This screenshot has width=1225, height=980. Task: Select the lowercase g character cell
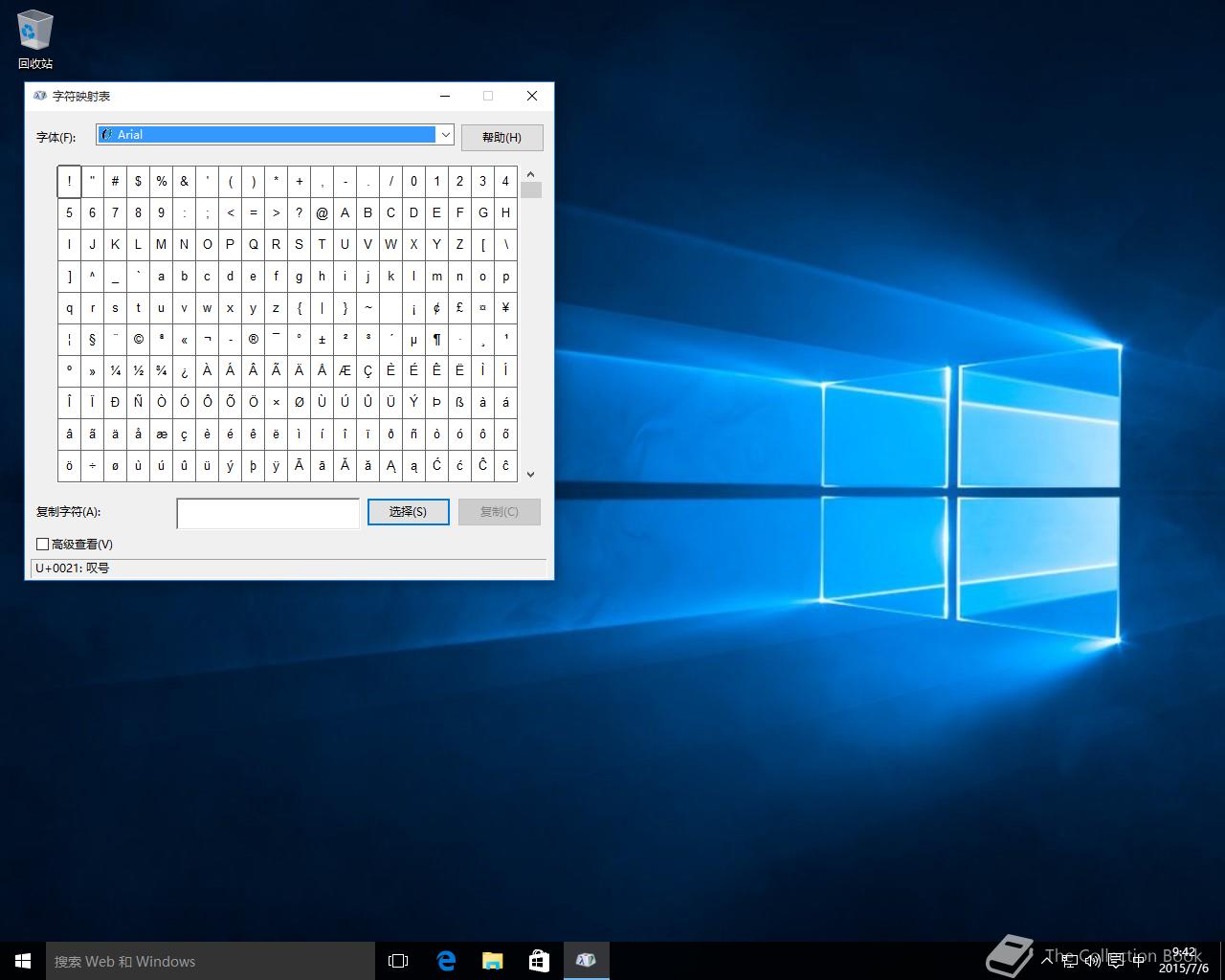tap(299, 276)
